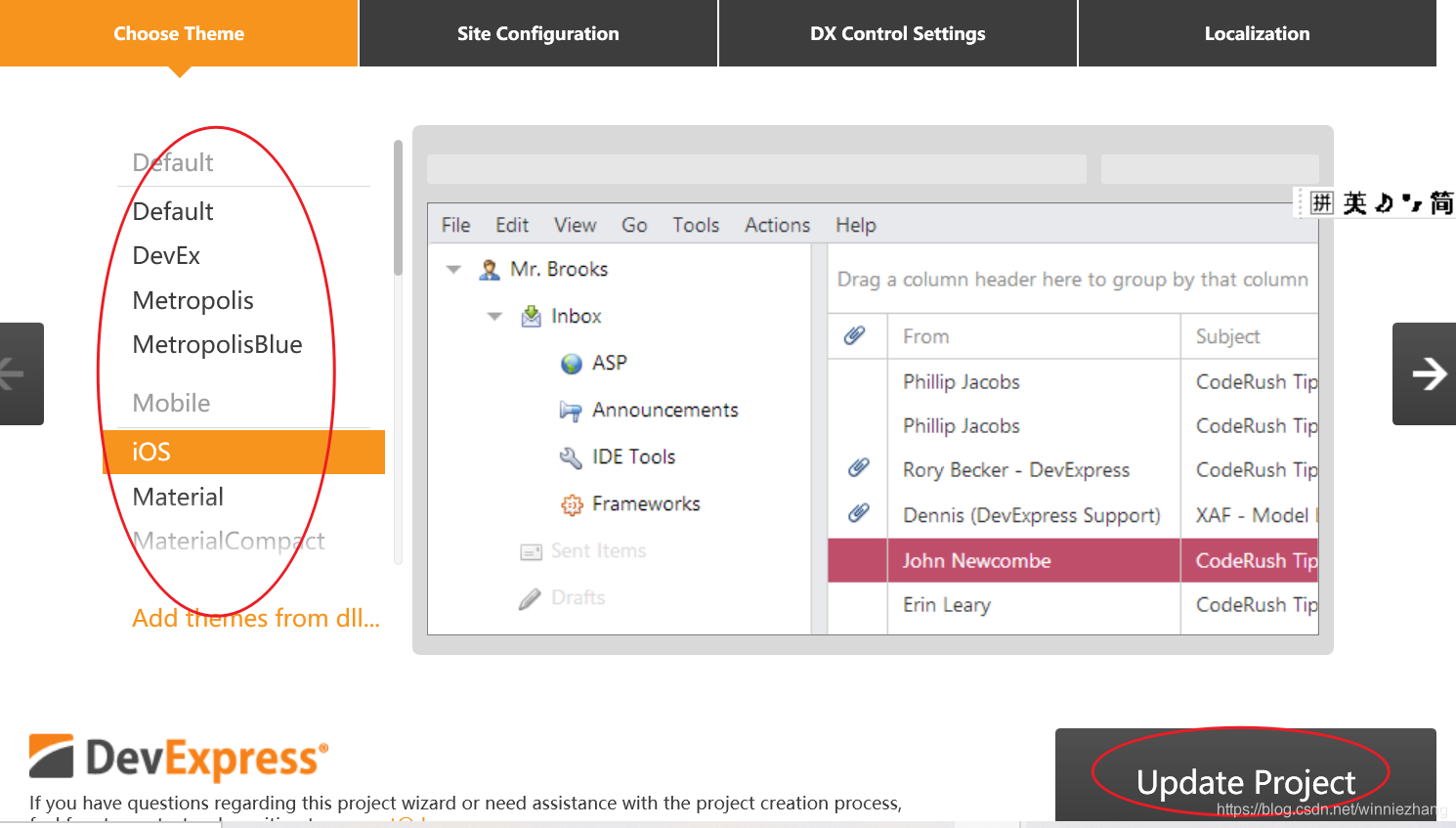Select the ASP folder

point(609,363)
